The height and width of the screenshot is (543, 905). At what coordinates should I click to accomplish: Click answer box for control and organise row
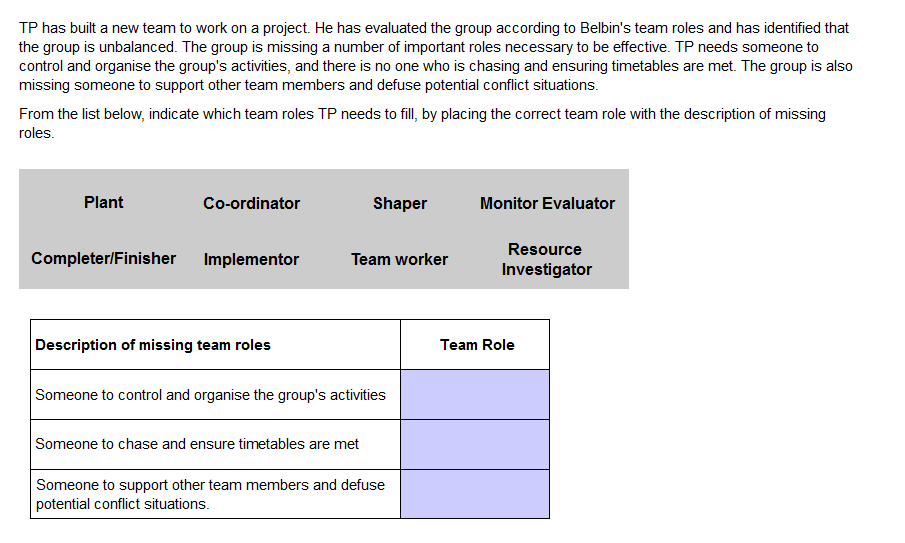tap(475, 395)
